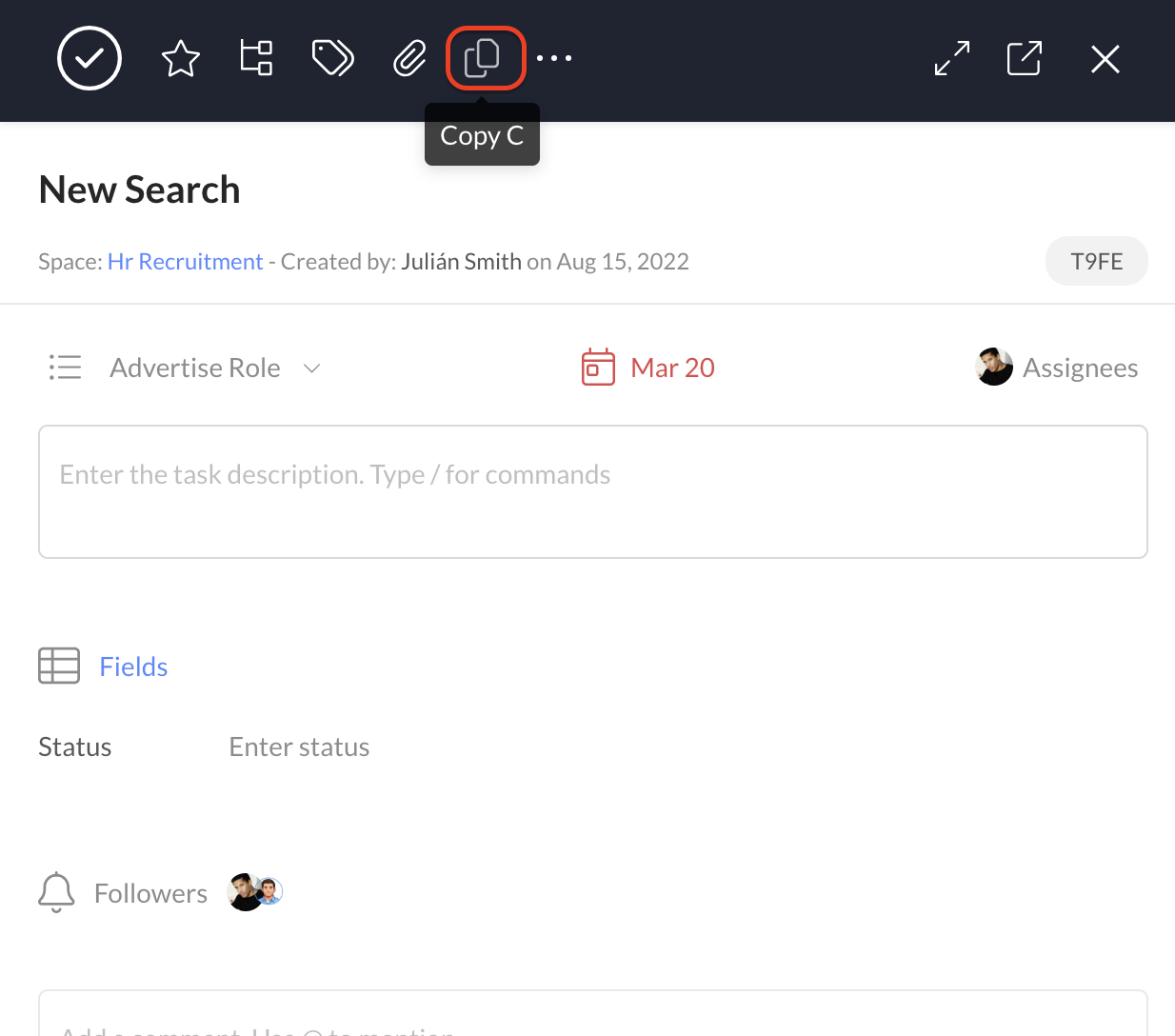1175x1036 pixels.
Task: Expand task to full screen
Action: (952, 58)
